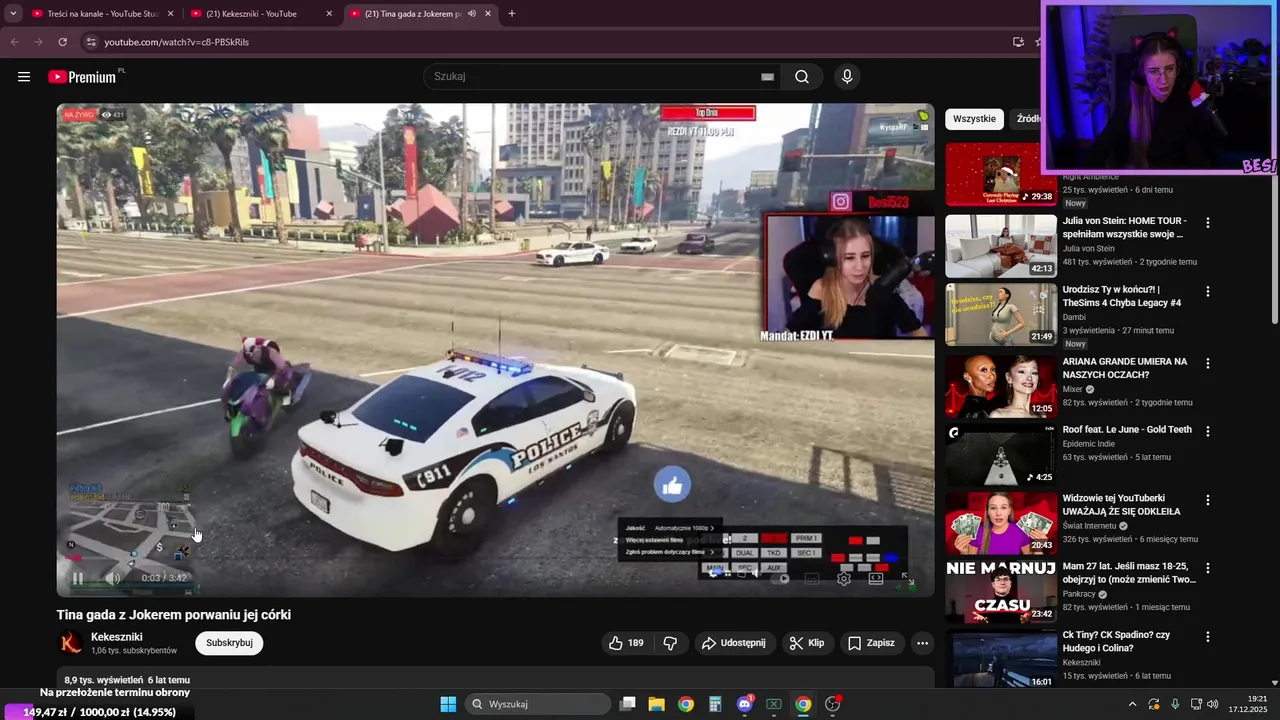Viewport: 1280px width, 720px height.
Task: Click the youtube.com address bar URL
Action: click(x=177, y=42)
